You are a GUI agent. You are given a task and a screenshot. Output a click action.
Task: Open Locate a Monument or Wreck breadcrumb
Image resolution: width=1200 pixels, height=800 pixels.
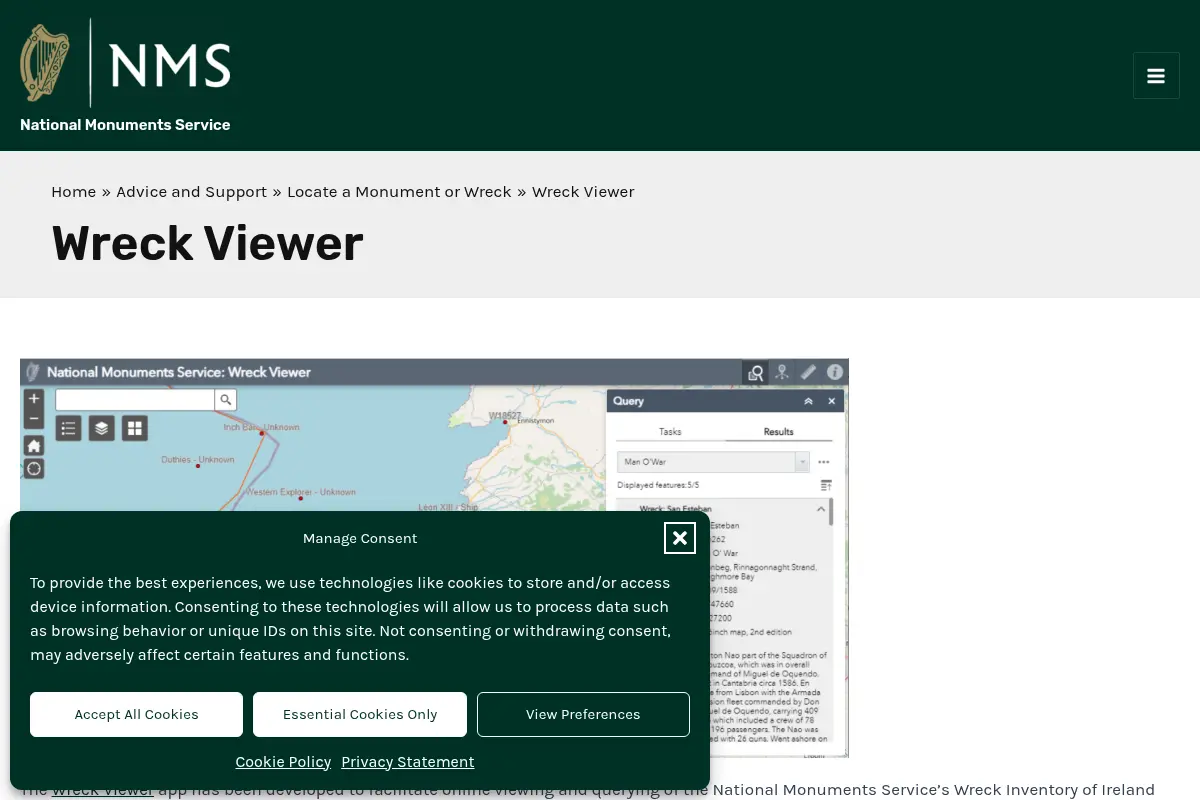click(399, 192)
